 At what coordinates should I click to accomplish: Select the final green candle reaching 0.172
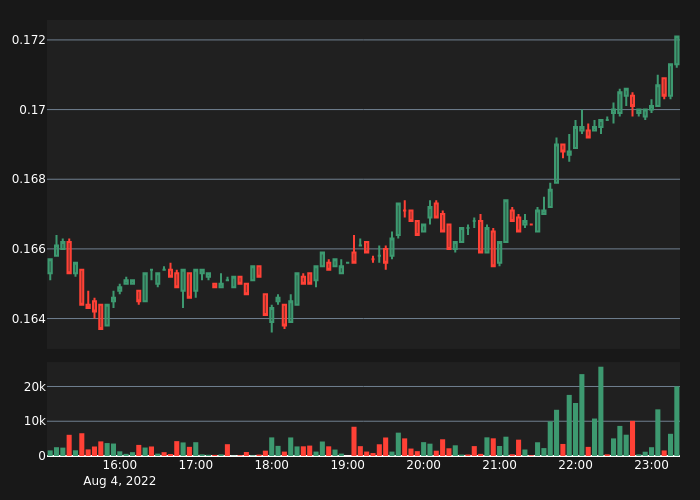[677, 51]
